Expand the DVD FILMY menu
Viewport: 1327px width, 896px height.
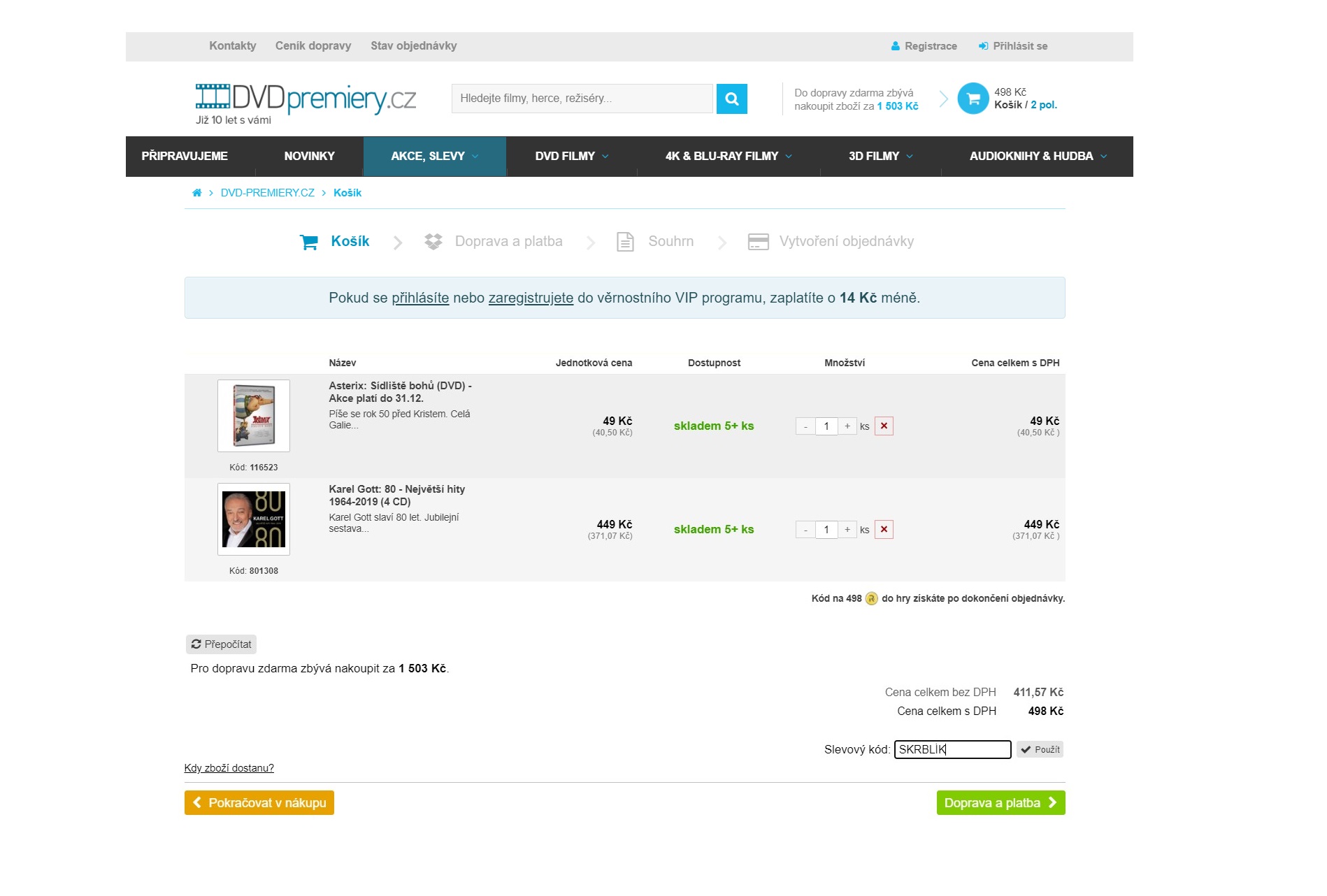point(571,157)
